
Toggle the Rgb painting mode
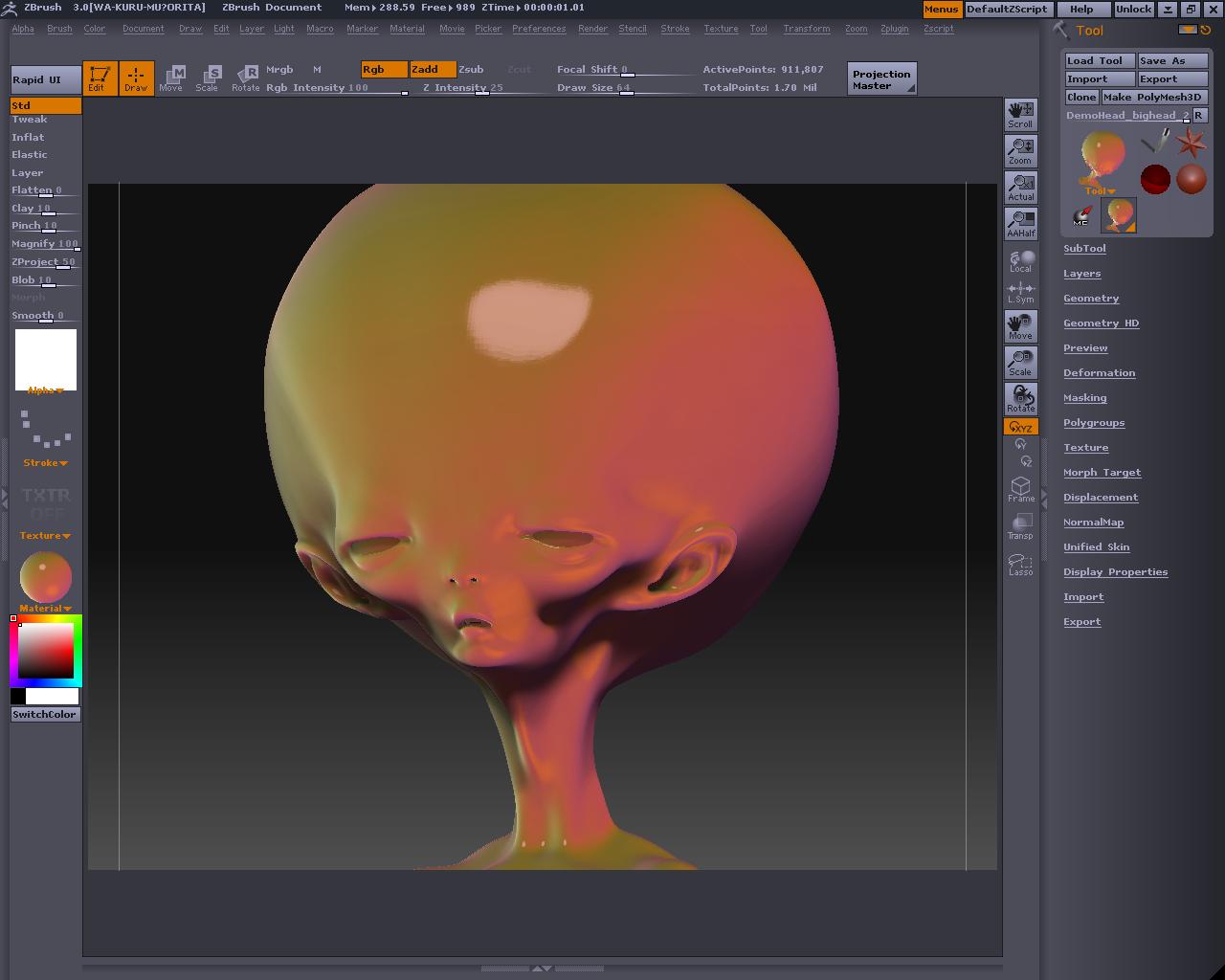(384, 69)
